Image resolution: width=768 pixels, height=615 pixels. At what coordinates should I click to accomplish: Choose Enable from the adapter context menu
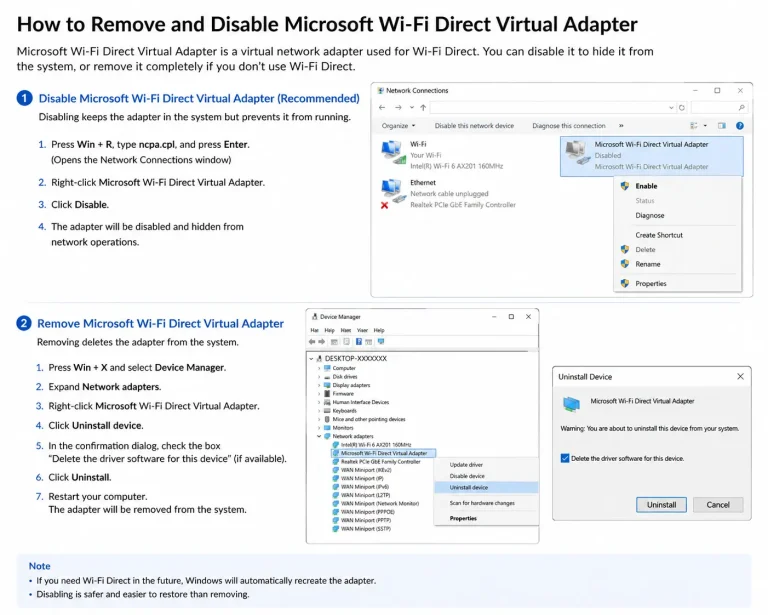(x=678, y=186)
